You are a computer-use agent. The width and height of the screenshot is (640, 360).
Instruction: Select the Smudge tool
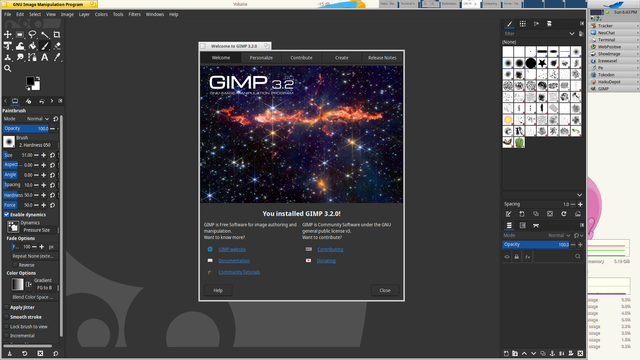(20, 58)
